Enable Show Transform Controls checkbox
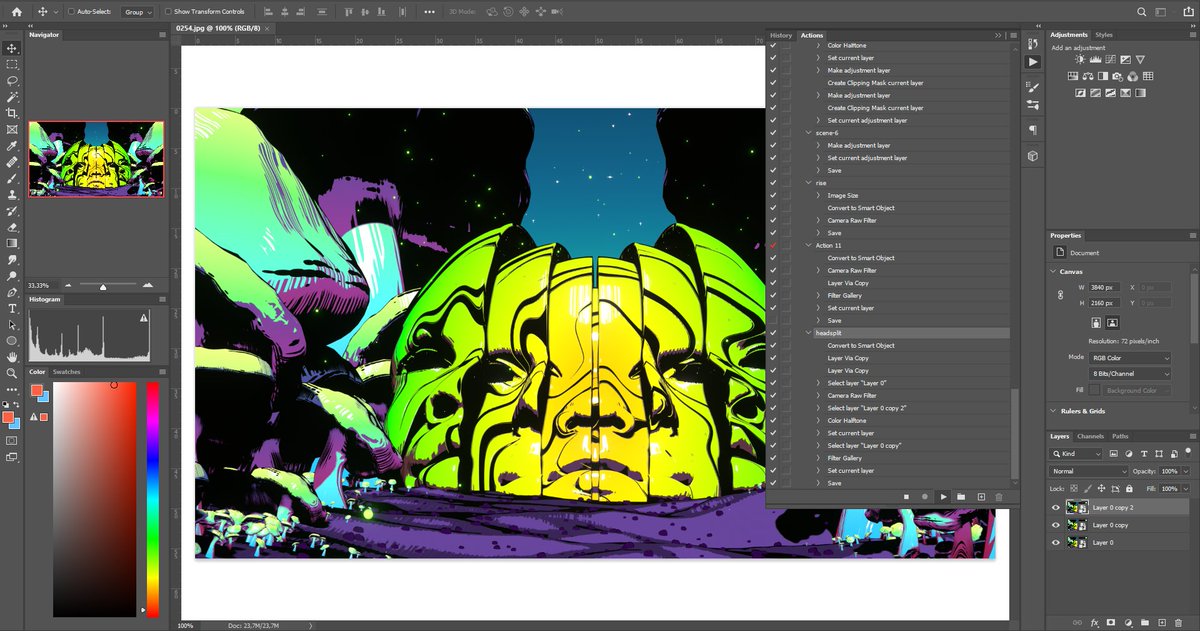This screenshot has height=631, width=1200. click(167, 12)
